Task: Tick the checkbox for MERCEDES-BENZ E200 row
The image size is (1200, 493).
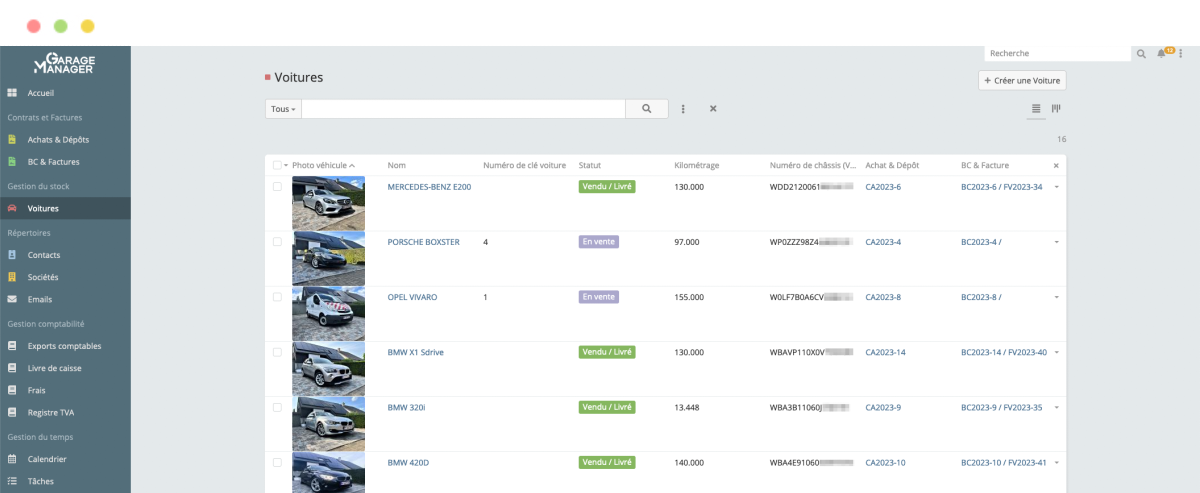Action: click(277, 187)
